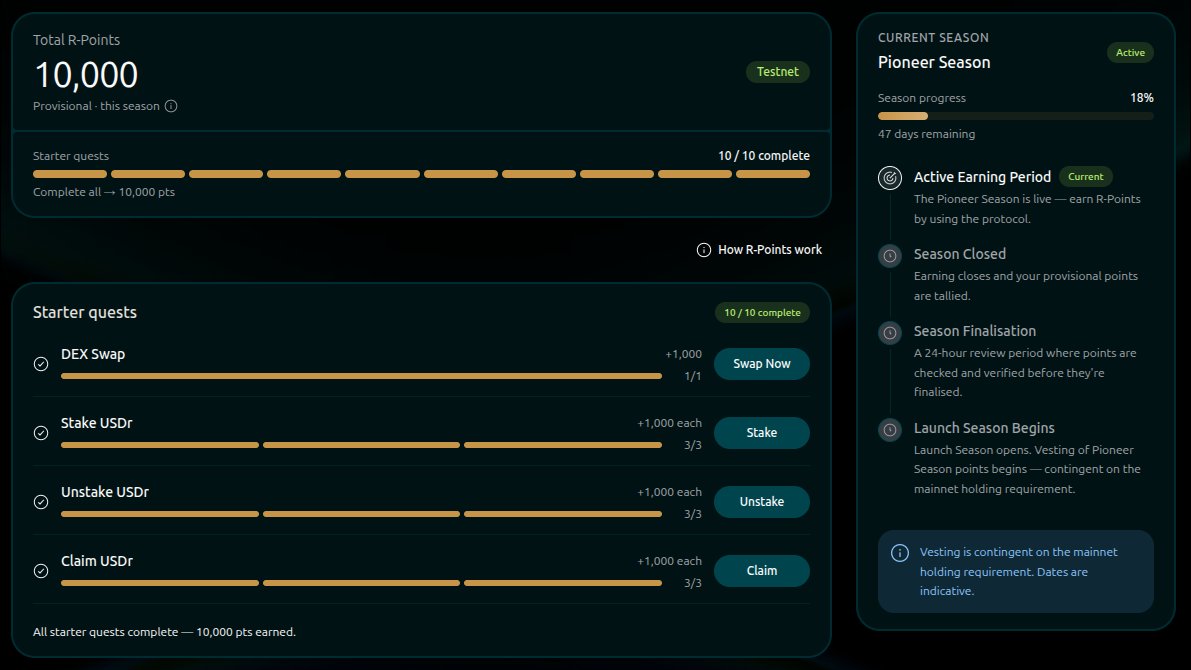Screen dimensions: 1191x670
Task: Click the Testnet badge
Action: 778,71
